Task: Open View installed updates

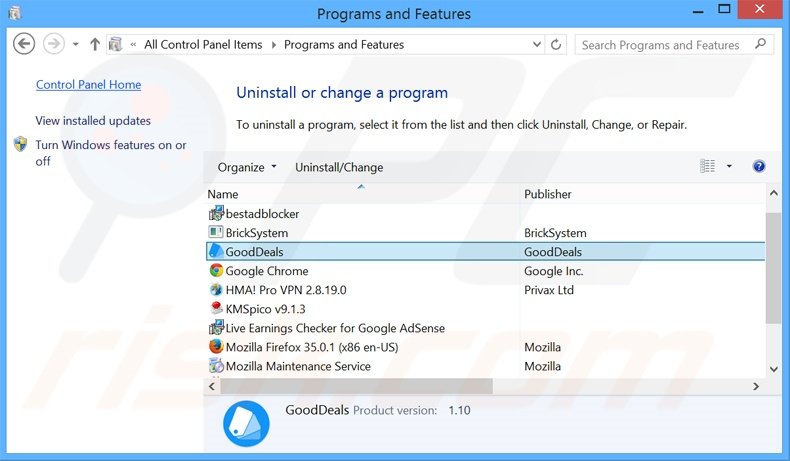Action: click(x=93, y=120)
